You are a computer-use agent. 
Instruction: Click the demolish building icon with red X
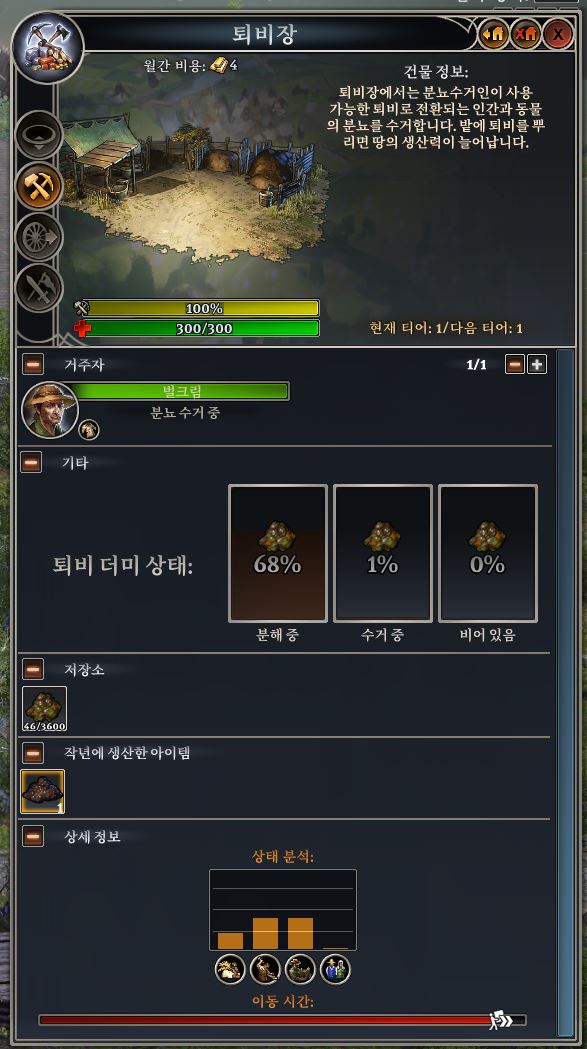(525, 33)
